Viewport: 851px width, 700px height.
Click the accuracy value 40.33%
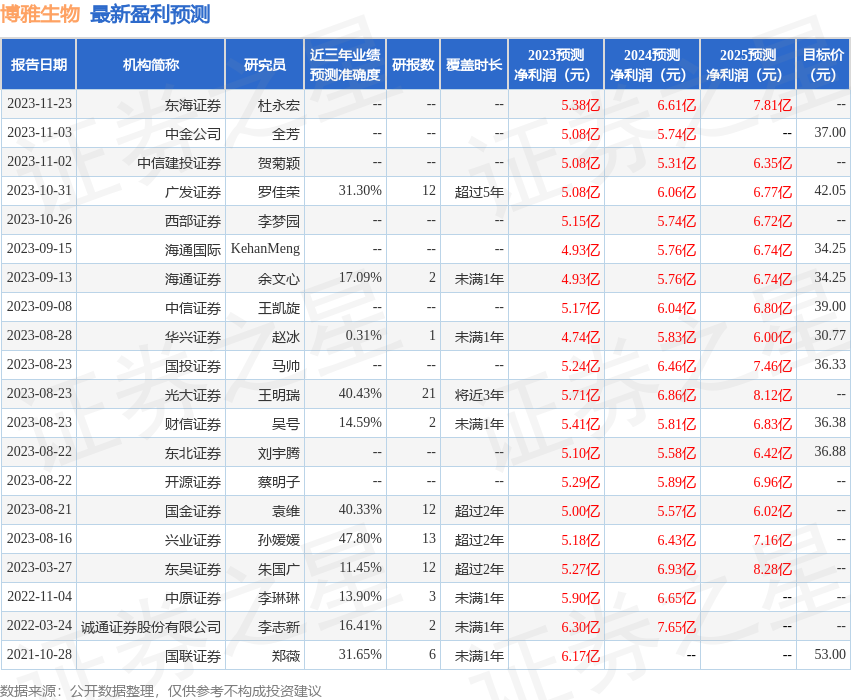[x=360, y=510]
